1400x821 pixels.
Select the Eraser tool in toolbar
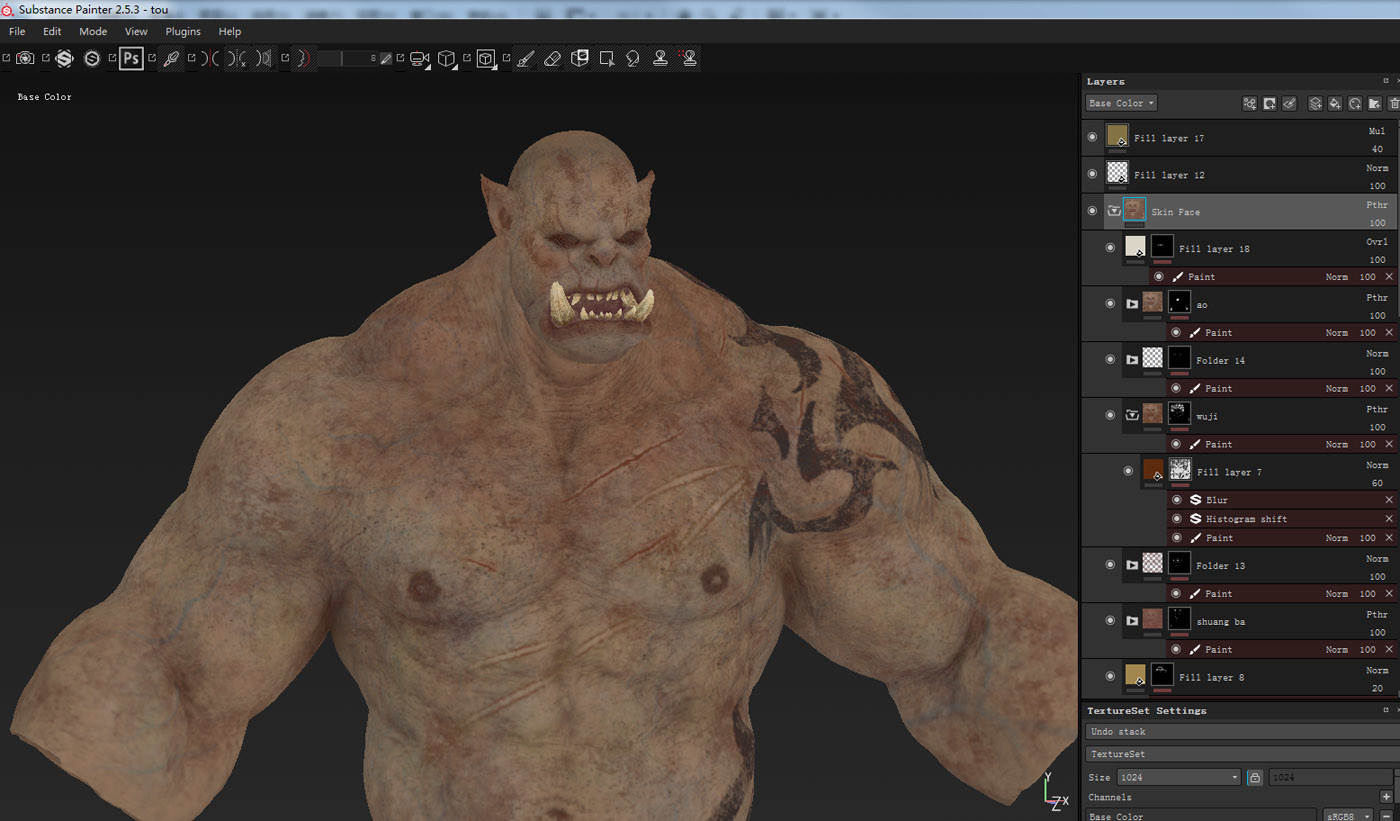552,59
